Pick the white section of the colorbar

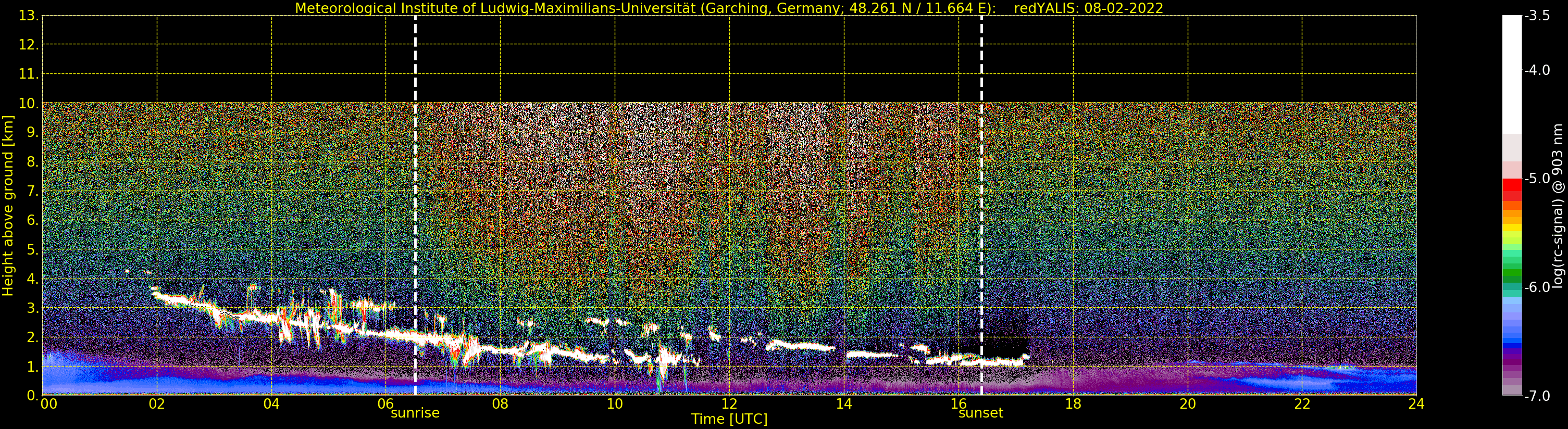[x=1512, y=74]
